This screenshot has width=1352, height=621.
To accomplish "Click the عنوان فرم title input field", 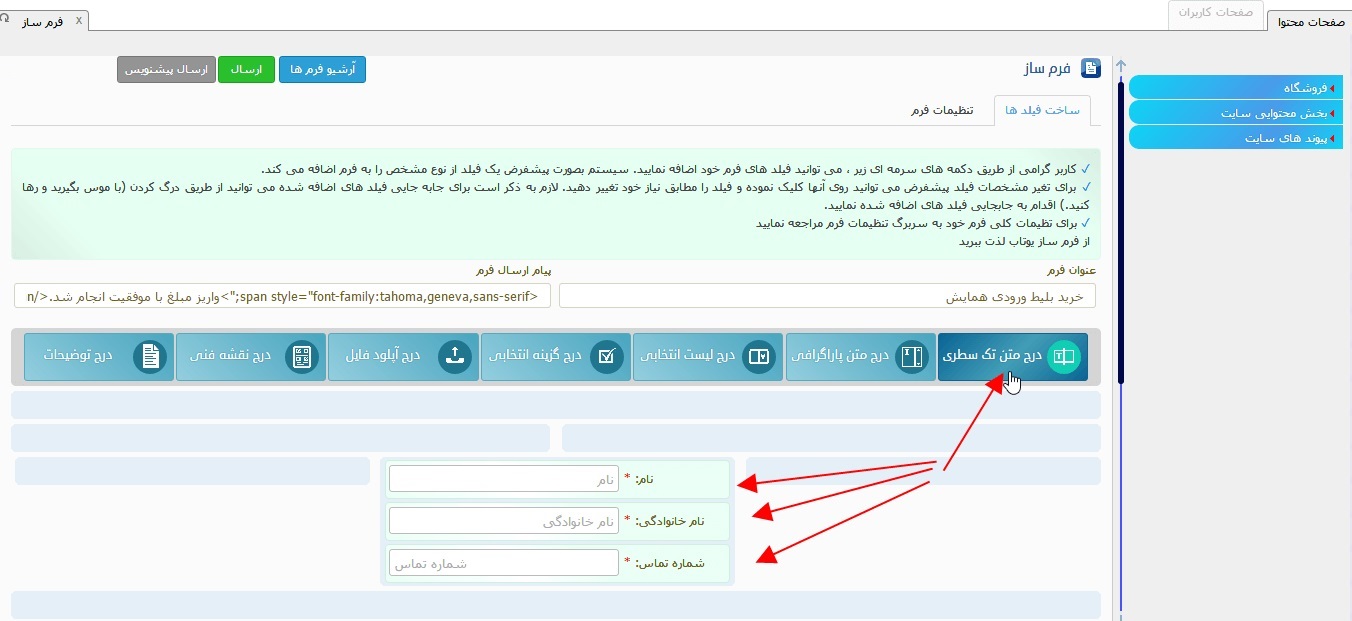I will point(827,297).
